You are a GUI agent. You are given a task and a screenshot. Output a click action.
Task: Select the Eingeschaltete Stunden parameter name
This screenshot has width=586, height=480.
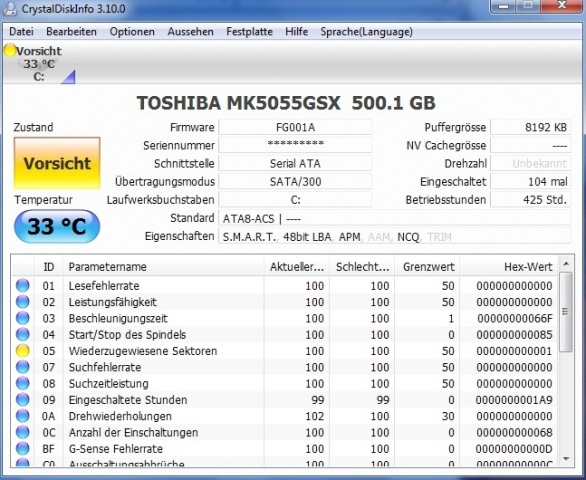click(x=128, y=400)
